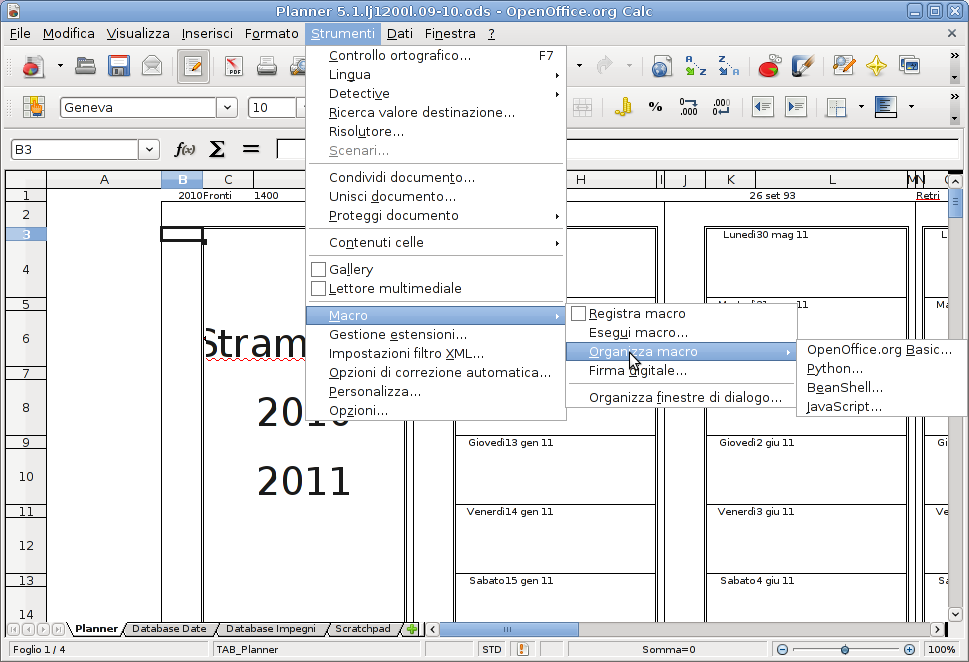The width and height of the screenshot is (969, 662).
Task: Expand the Lingua submenu
Action: point(436,75)
